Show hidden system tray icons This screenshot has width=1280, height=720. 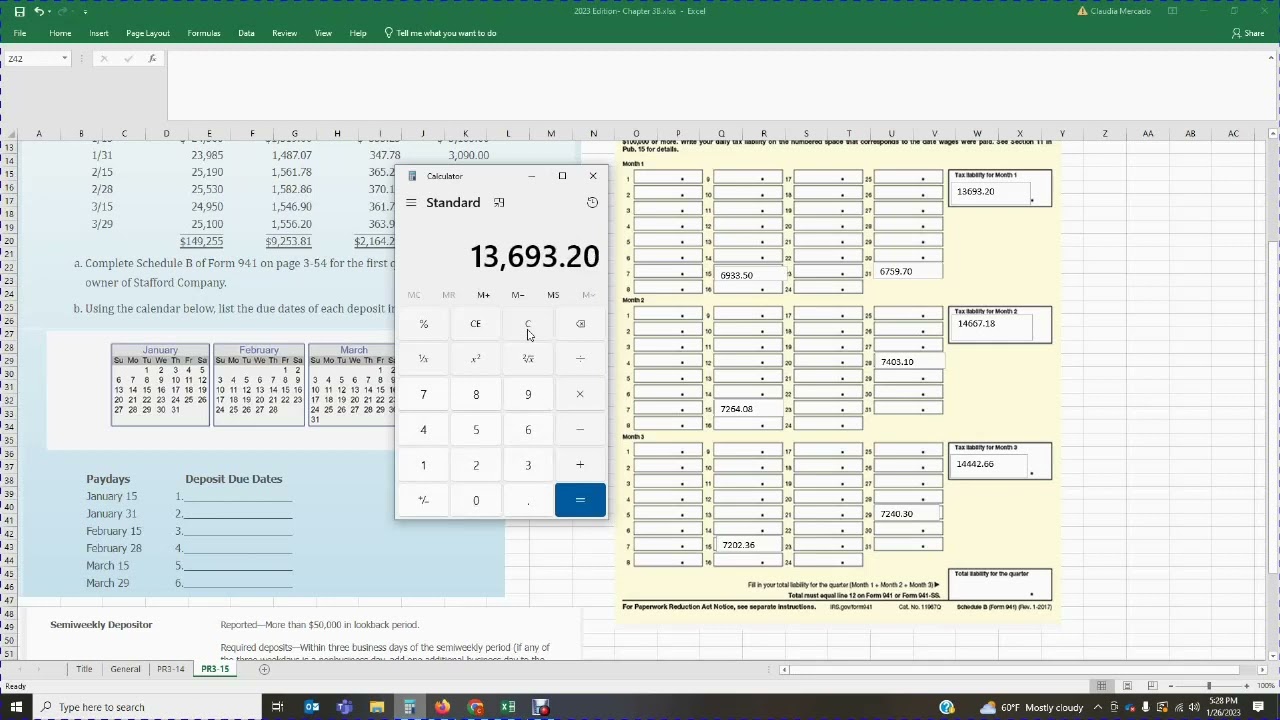coord(1098,707)
